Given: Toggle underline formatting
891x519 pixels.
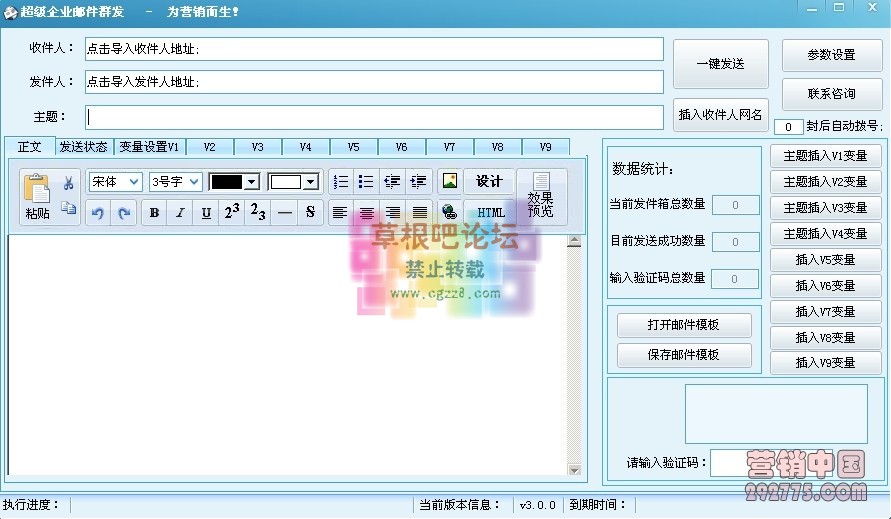Looking at the screenshot, I should (x=206, y=213).
